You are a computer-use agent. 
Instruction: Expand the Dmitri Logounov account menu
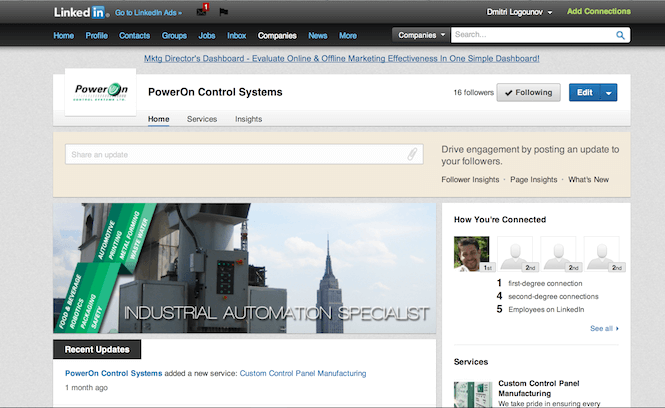pos(519,12)
